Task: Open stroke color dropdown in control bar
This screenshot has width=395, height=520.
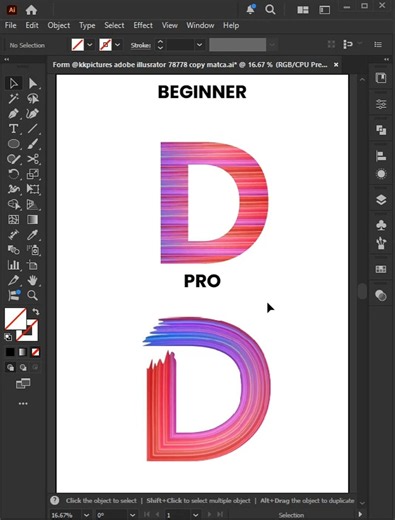Action: 118,44
